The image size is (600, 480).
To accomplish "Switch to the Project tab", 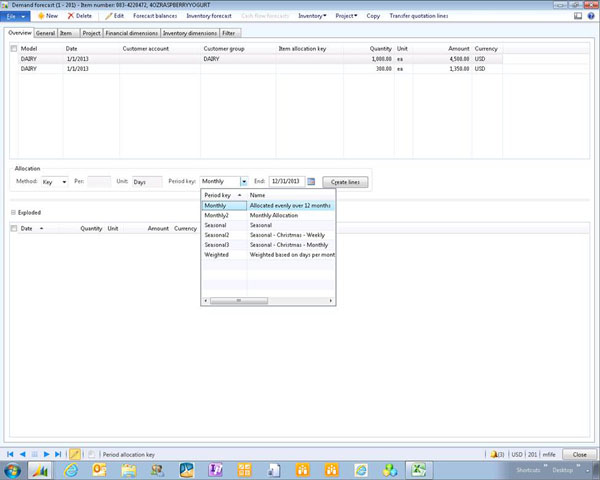I will point(91,33).
